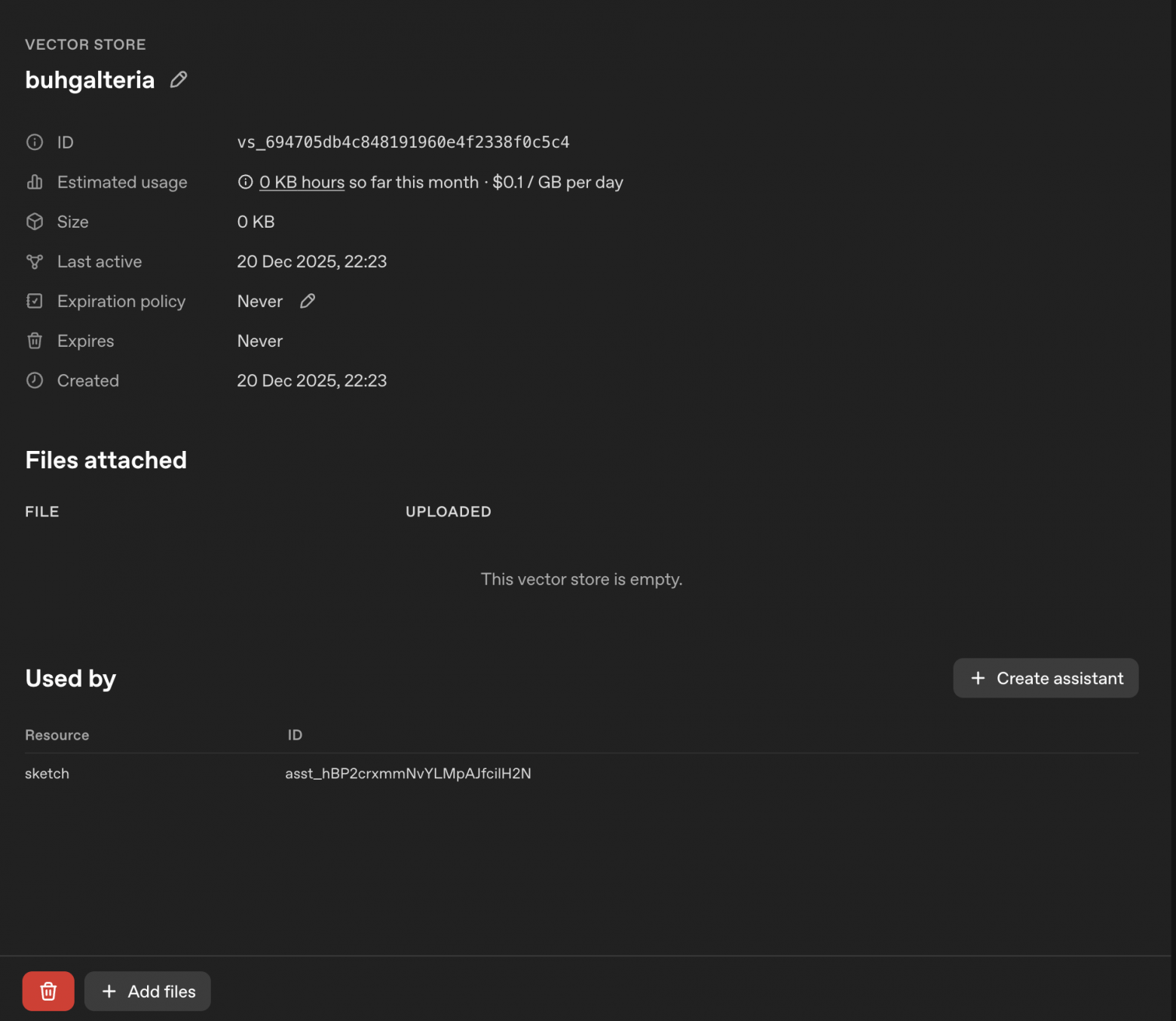Select the assistant ID asst_hBP2crxmmNvYLMpAJfcilH2N
Viewport: 1176px width, 1021px height.
click(x=408, y=774)
